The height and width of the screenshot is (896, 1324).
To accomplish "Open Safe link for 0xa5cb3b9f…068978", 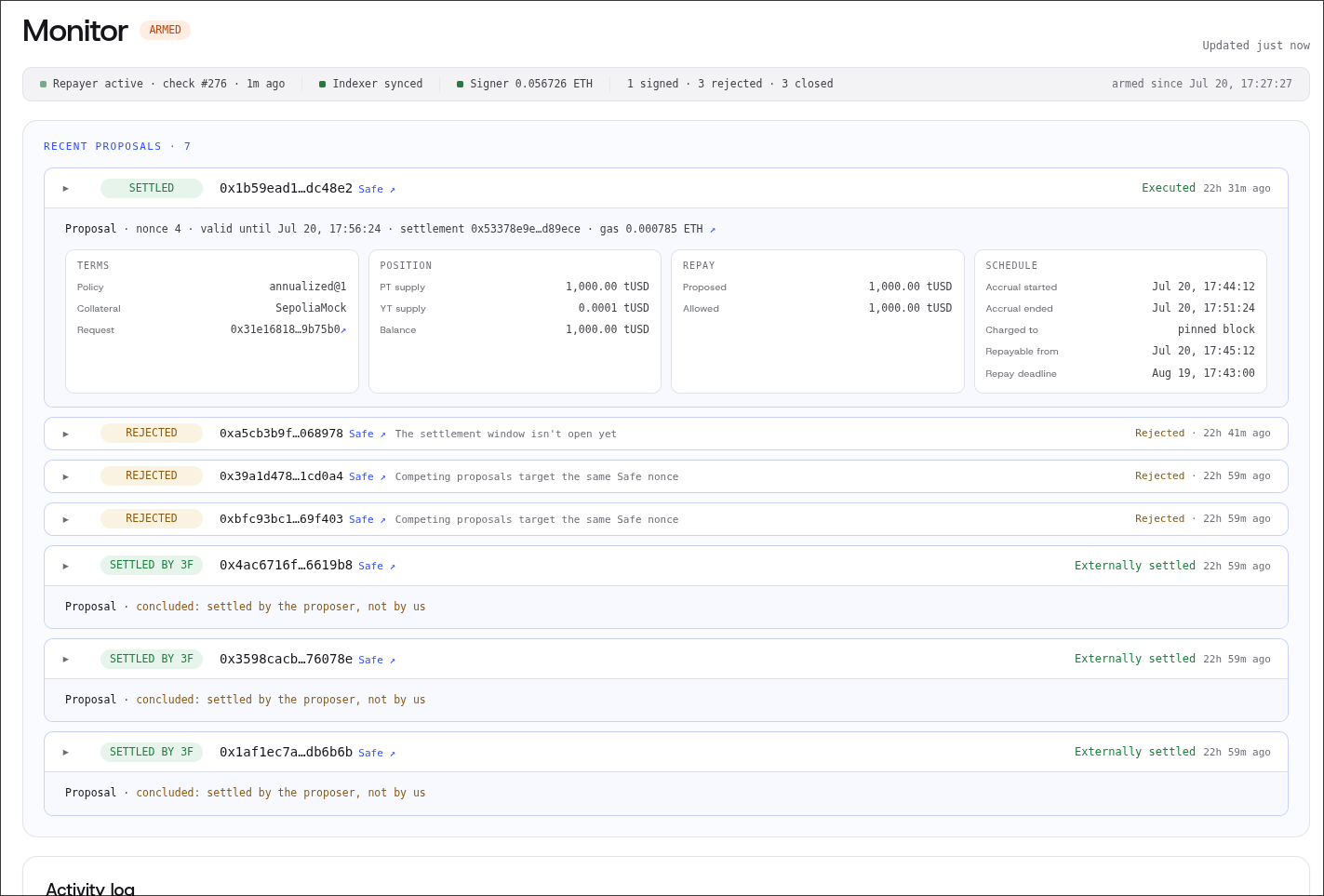I will pos(368,434).
